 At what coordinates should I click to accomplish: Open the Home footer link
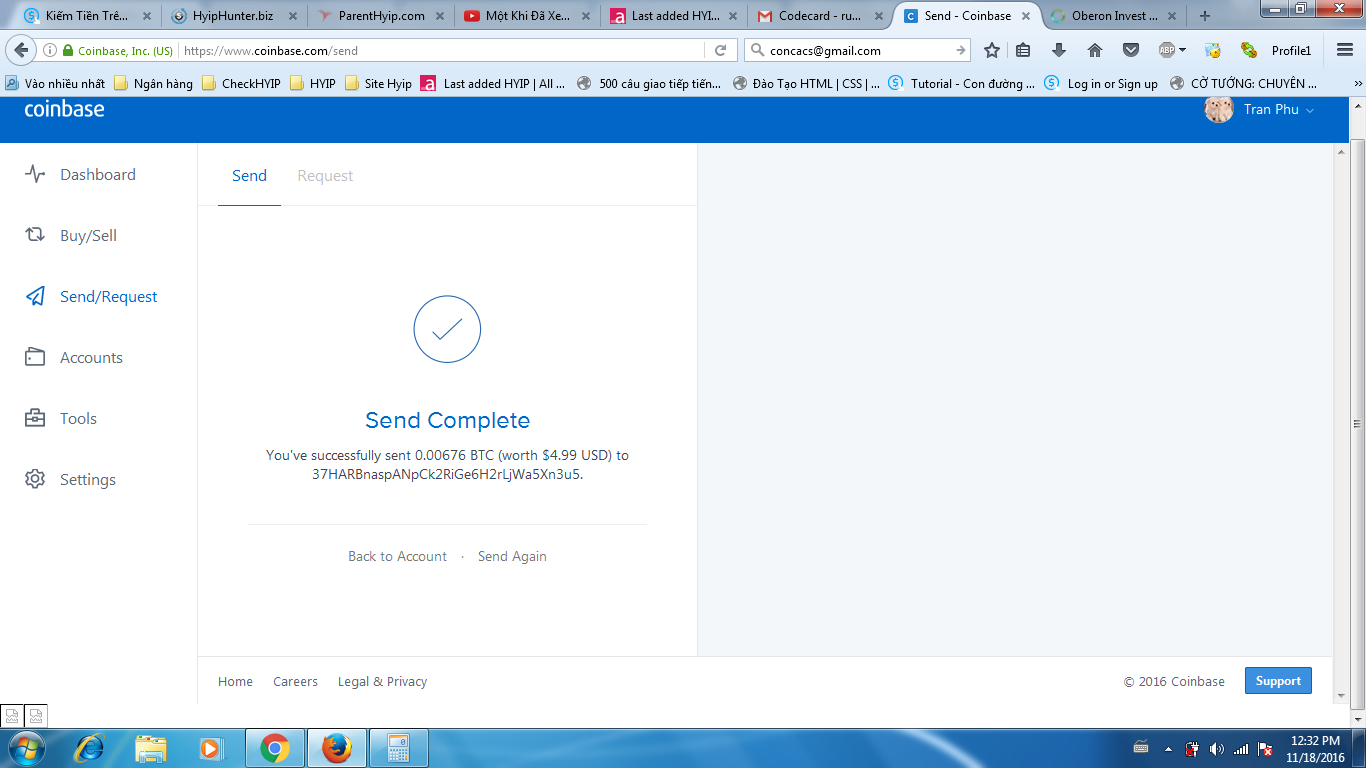235,681
